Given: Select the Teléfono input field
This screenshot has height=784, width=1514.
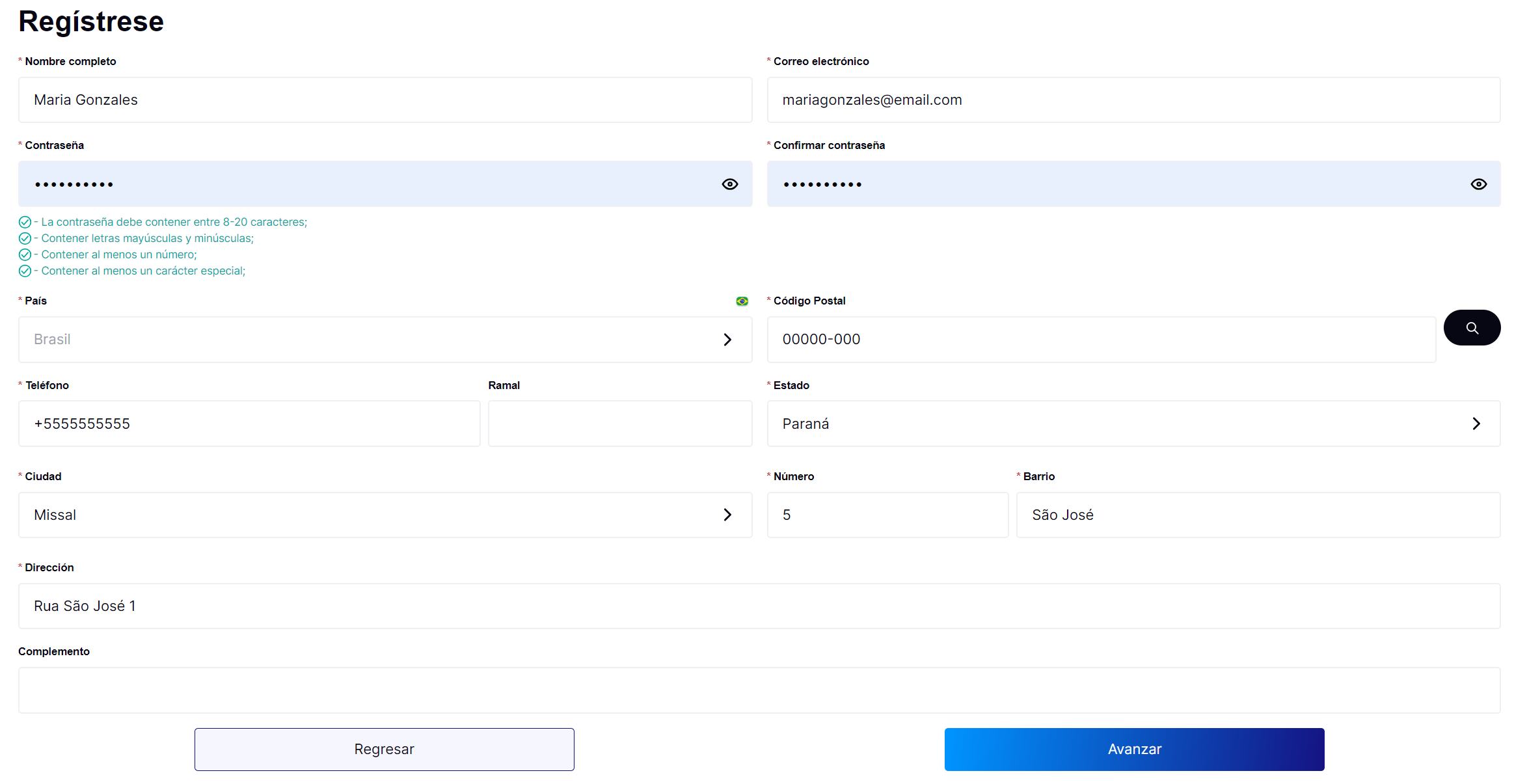Looking at the screenshot, I should tap(249, 424).
